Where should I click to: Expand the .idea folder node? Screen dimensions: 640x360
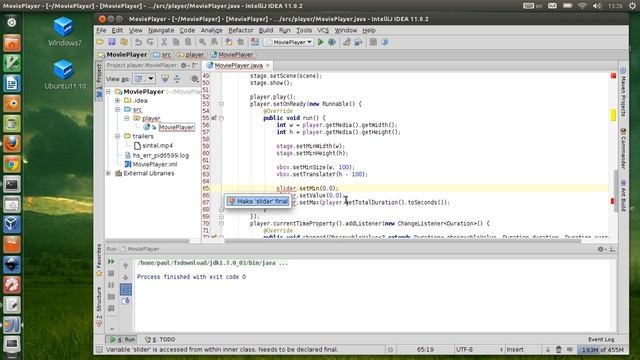118,100
